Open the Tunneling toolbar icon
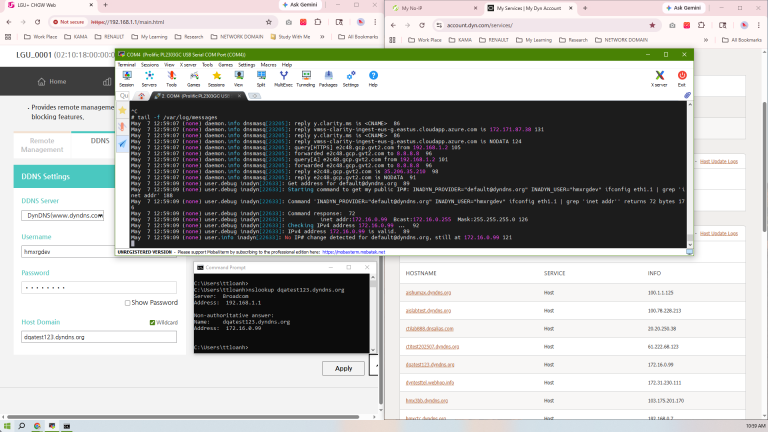The height and width of the screenshot is (432, 768). click(x=306, y=78)
